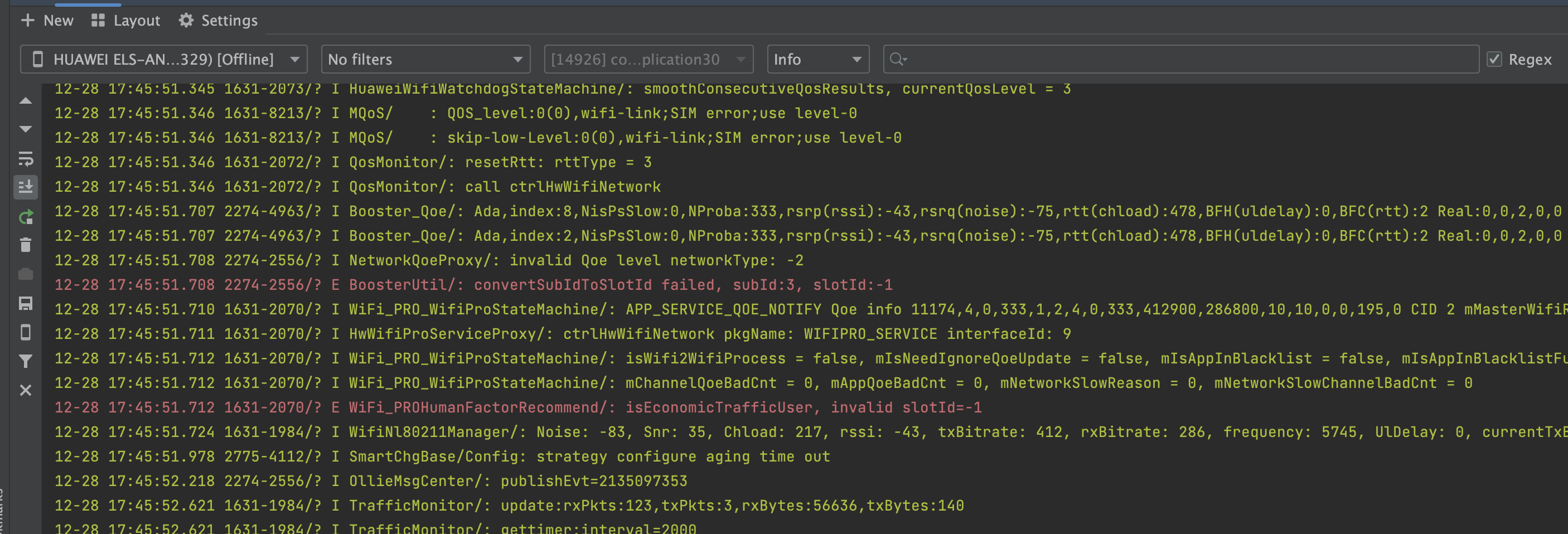
Task: Select TrafficMonitor 'gettimer:interval=2000' line
Action: (x=376, y=528)
